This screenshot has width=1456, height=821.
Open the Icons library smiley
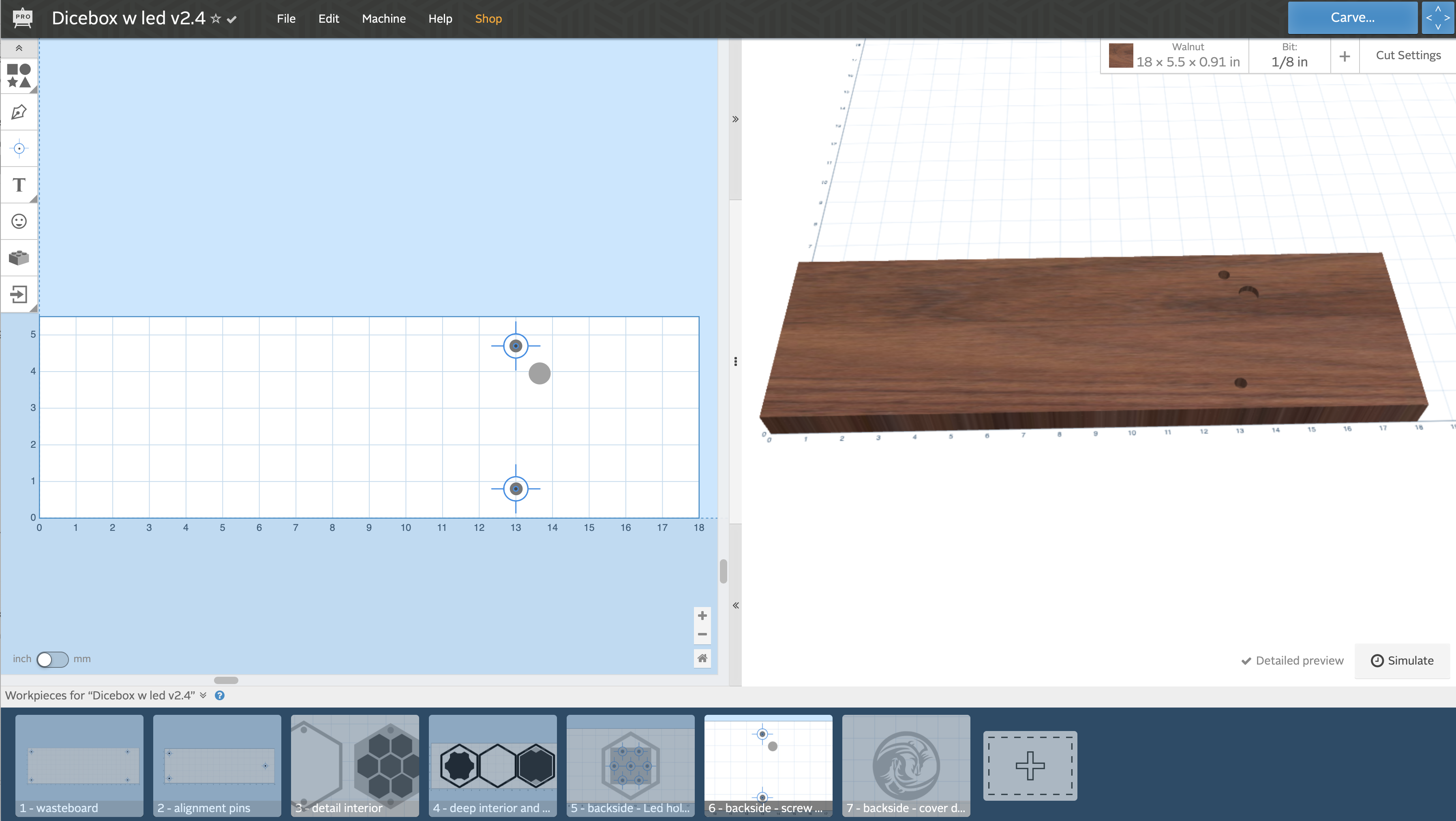19,221
